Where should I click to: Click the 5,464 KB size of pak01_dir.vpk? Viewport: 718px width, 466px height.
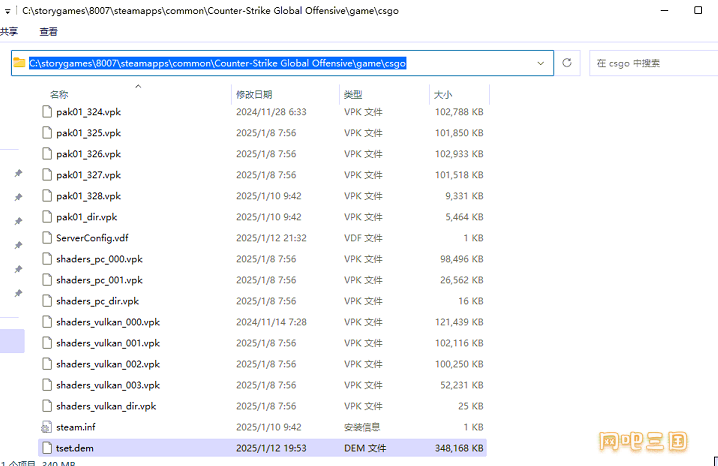tap(464, 217)
